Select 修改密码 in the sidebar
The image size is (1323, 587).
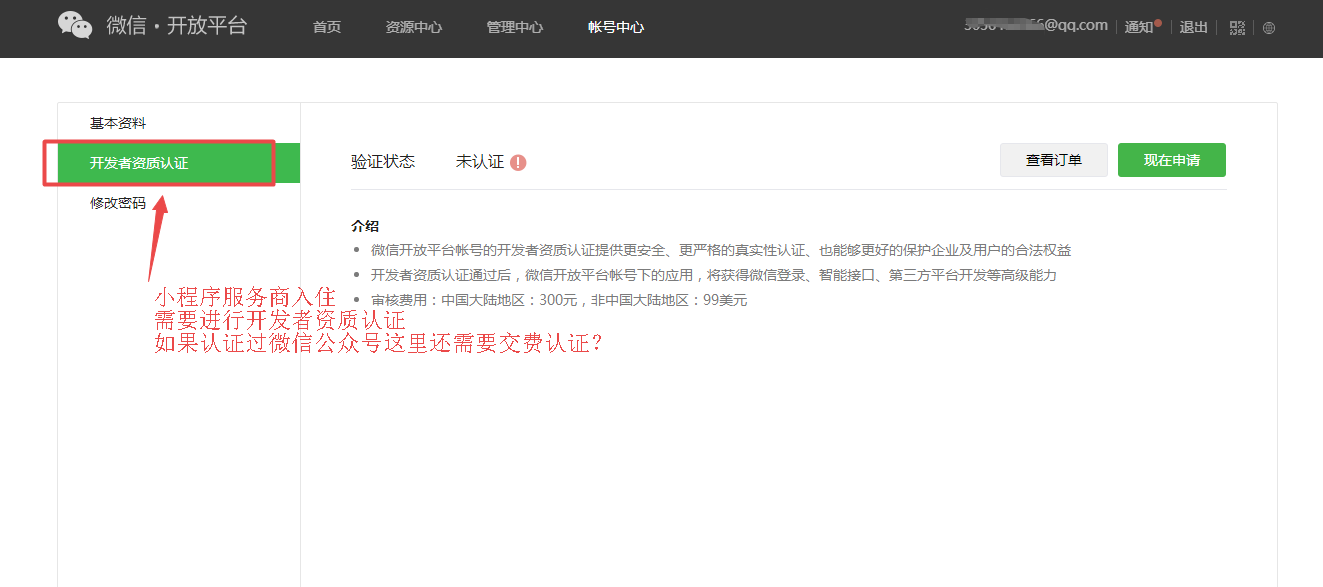(x=118, y=203)
